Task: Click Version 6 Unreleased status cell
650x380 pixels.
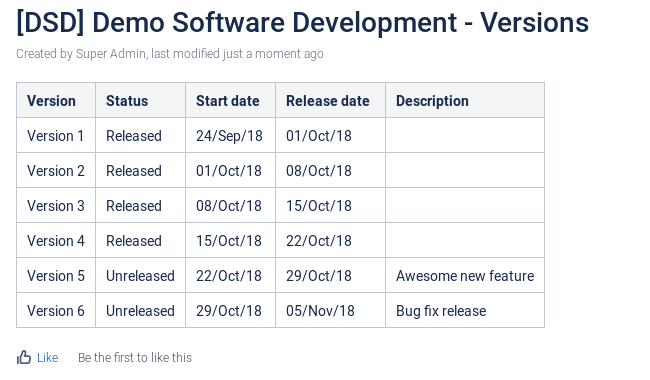Action: point(141,310)
